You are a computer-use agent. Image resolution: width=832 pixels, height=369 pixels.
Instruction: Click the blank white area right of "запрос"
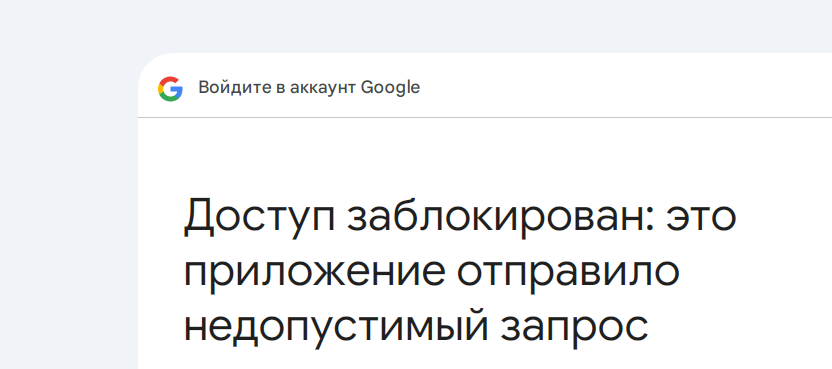(738, 329)
